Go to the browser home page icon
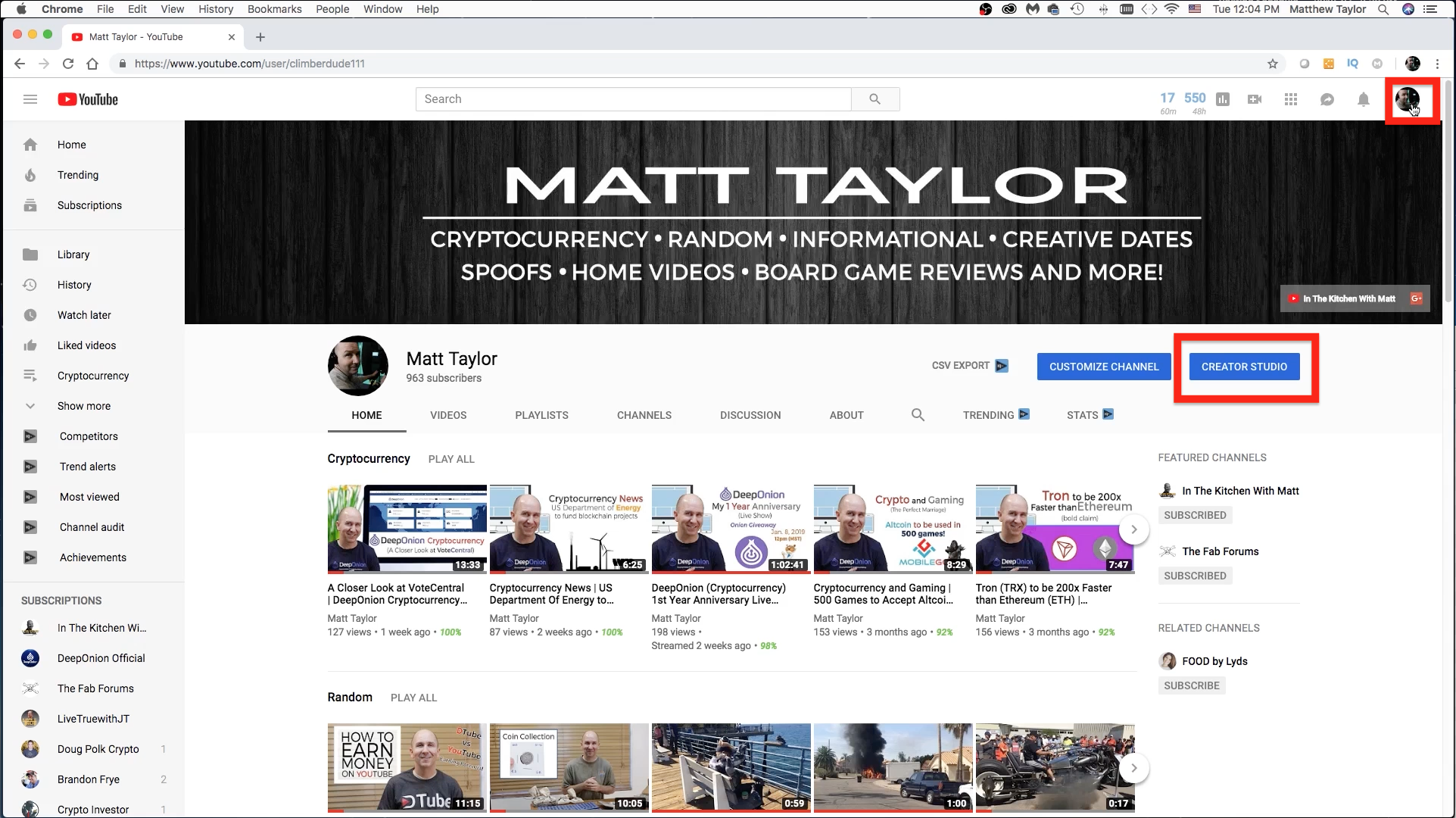 (92, 64)
